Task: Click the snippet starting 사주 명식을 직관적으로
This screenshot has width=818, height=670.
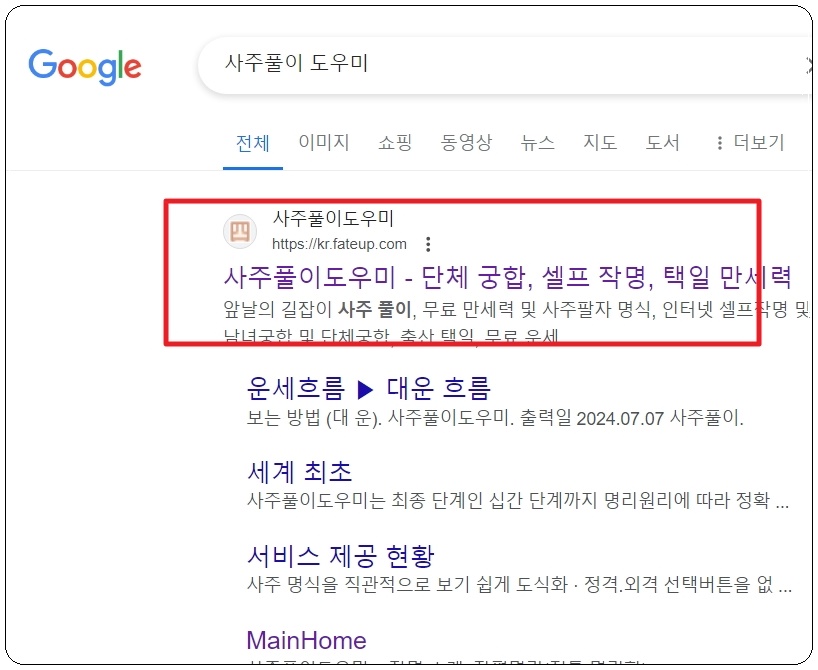Action: 519,584
